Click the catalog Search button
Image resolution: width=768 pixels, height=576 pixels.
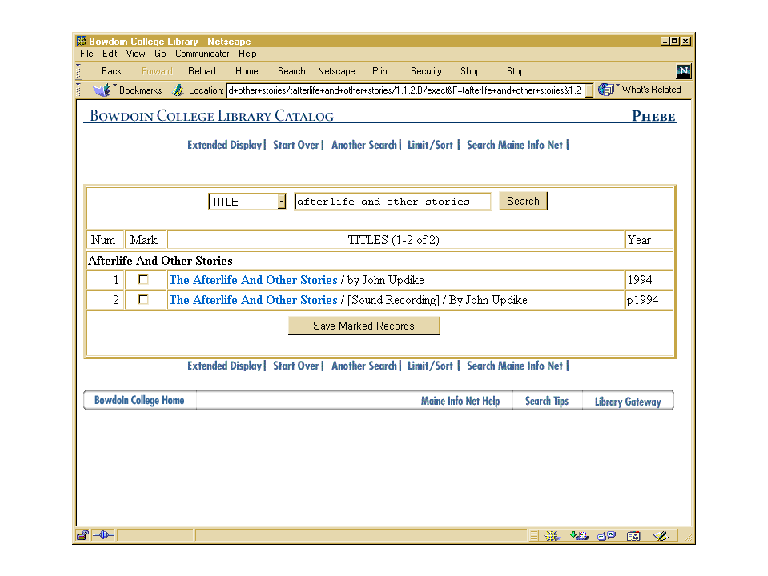pyautogui.click(x=523, y=201)
